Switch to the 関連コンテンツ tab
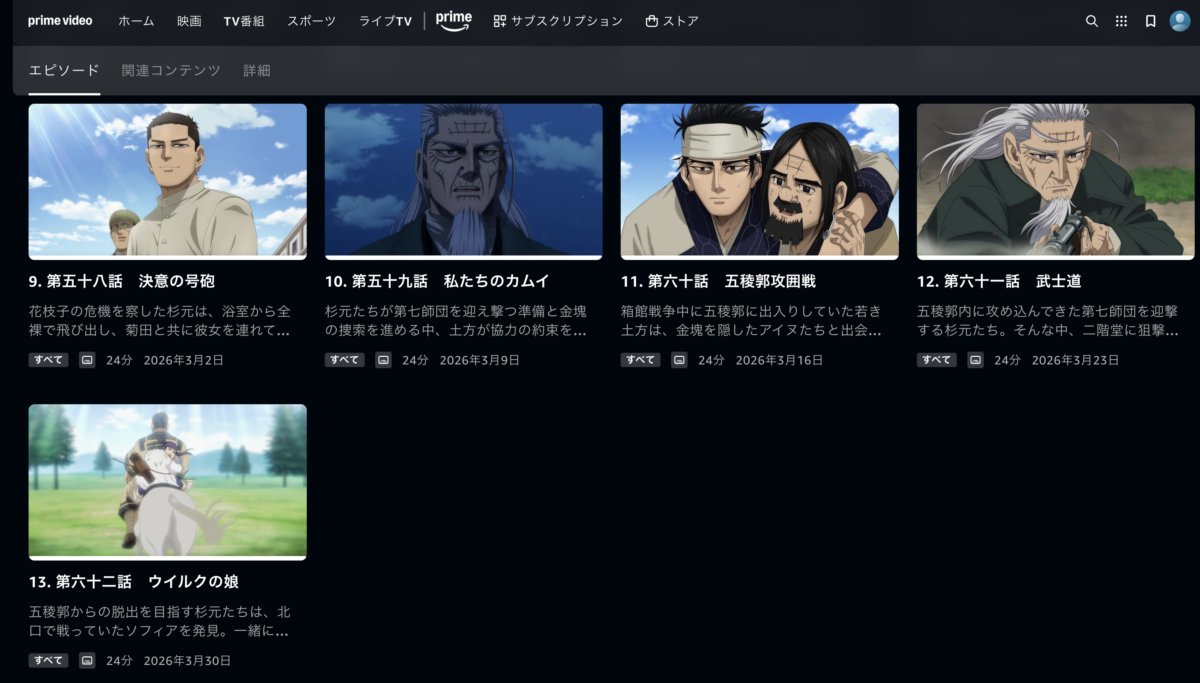 [171, 70]
